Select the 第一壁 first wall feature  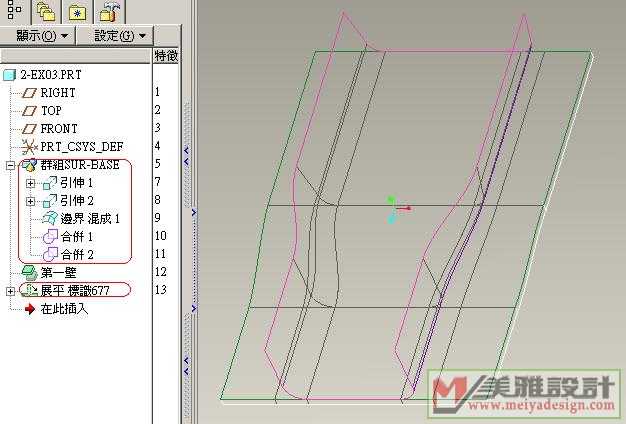click(x=58, y=273)
